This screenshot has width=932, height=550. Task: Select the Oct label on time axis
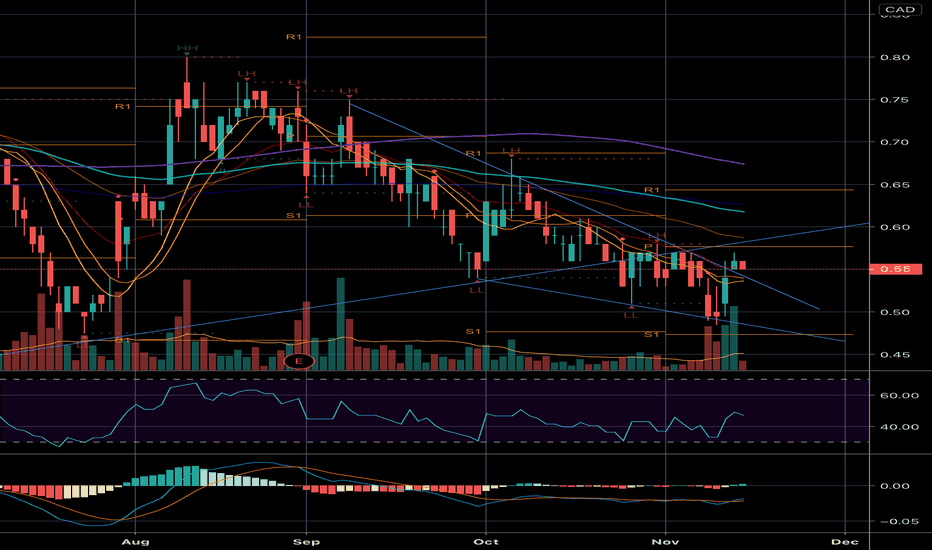point(486,542)
